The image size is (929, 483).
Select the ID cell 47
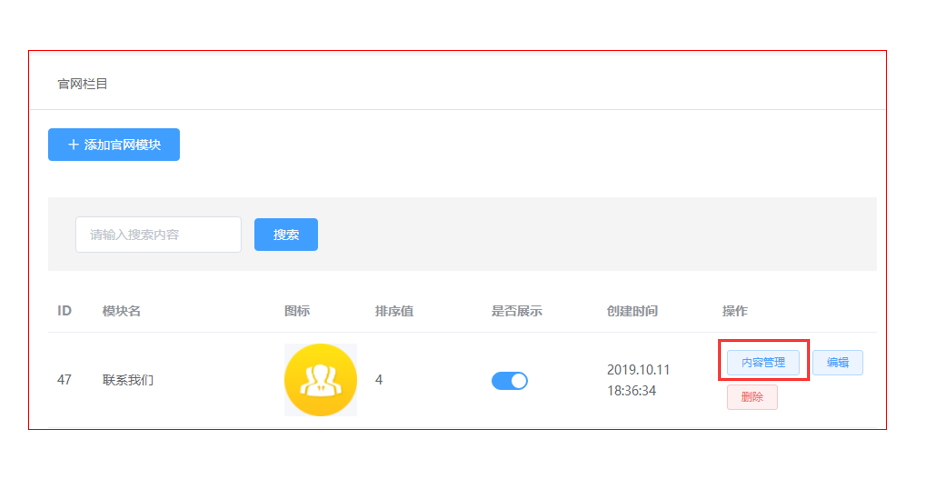(64, 380)
